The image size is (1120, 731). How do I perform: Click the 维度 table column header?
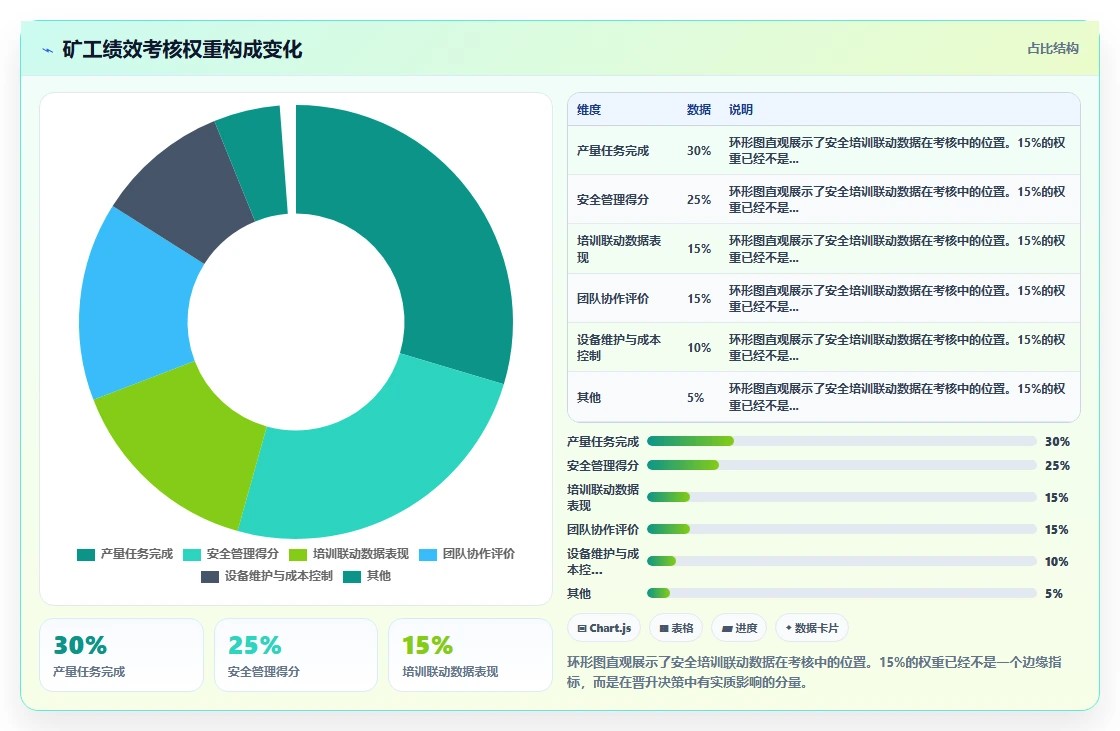click(x=589, y=110)
